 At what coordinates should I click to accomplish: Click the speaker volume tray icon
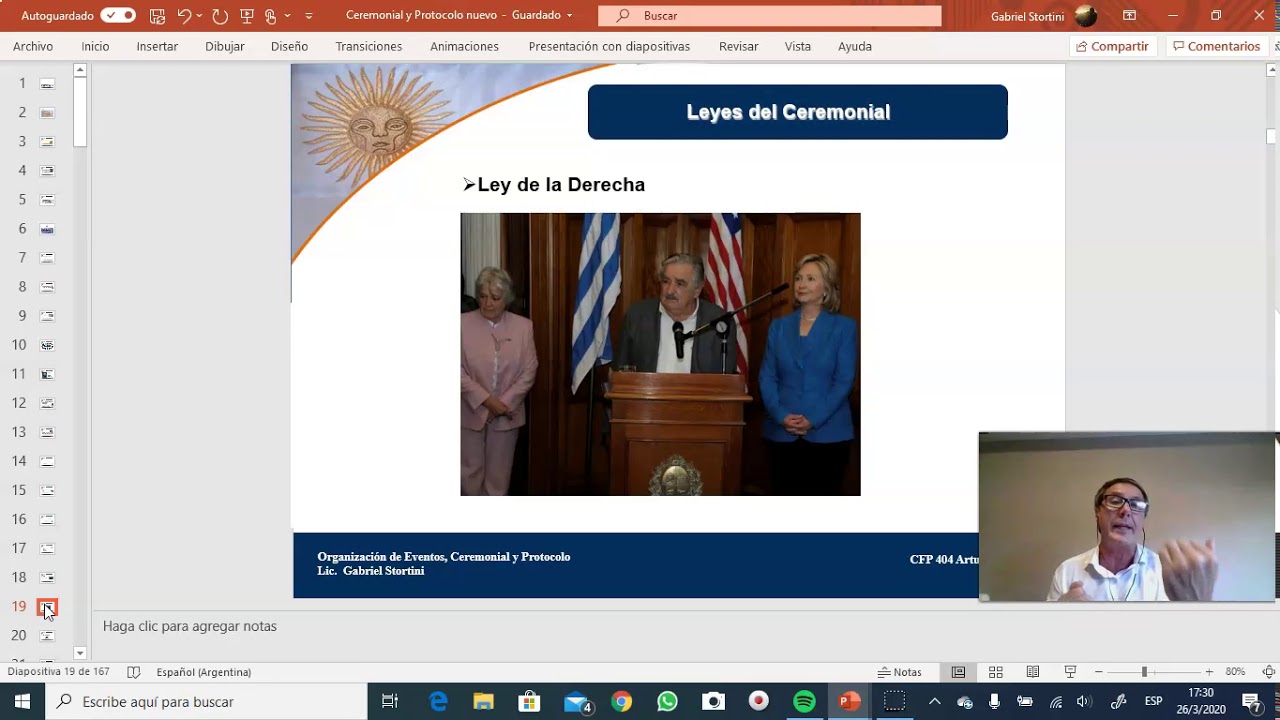click(1084, 702)
